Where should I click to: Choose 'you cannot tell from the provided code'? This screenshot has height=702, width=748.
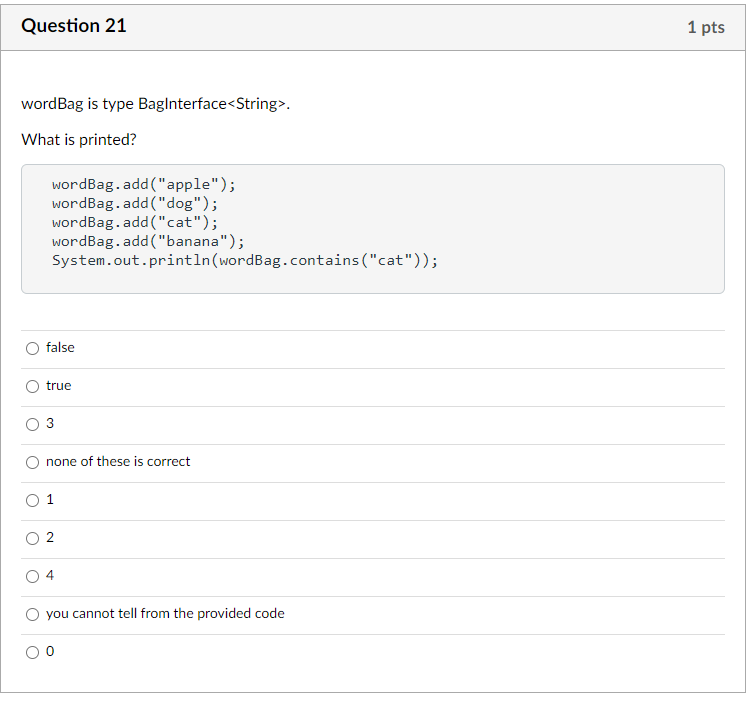click(32, 614)
